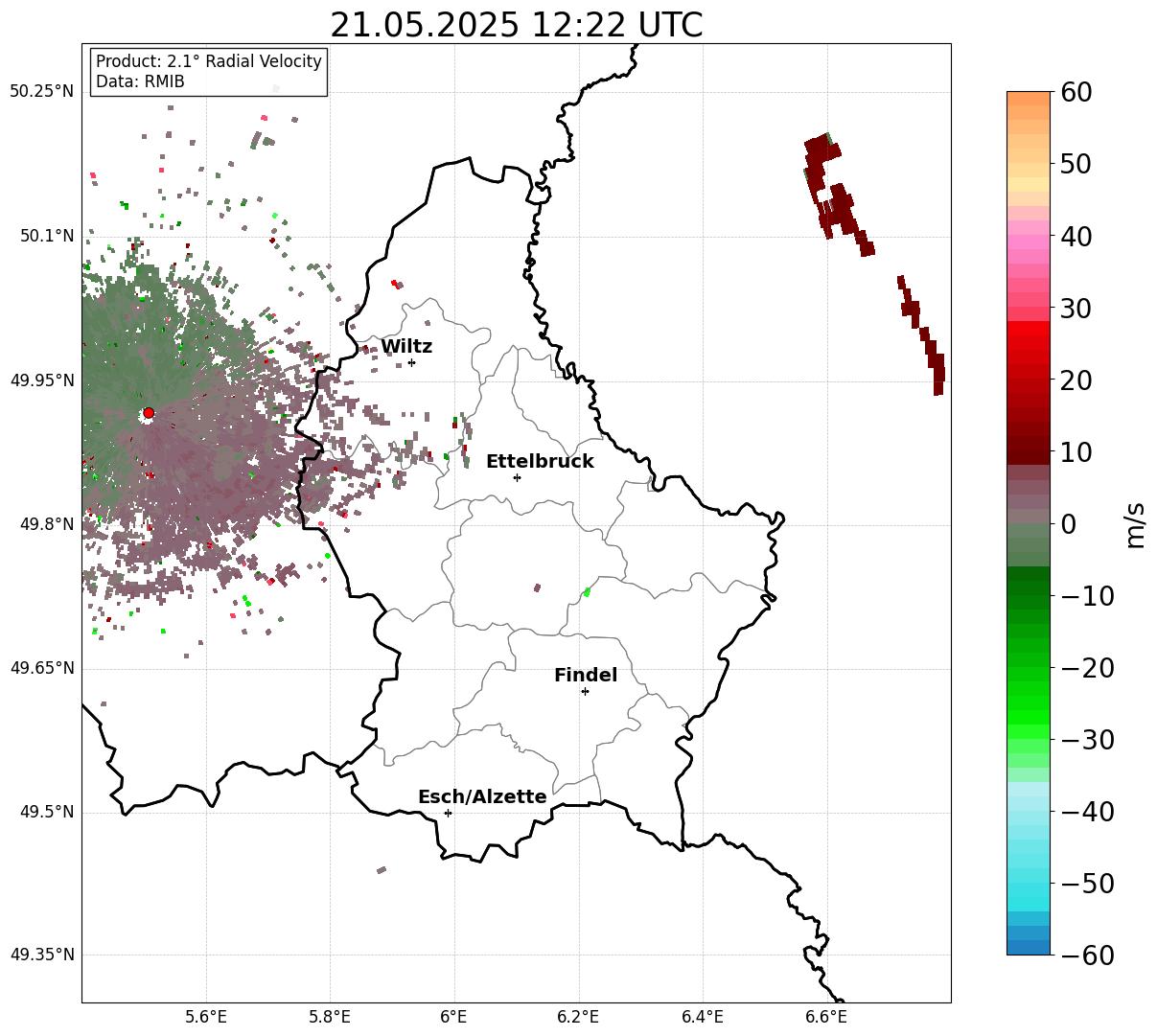
Task: Click the colorbar label −50
Action: point(1087,884)
